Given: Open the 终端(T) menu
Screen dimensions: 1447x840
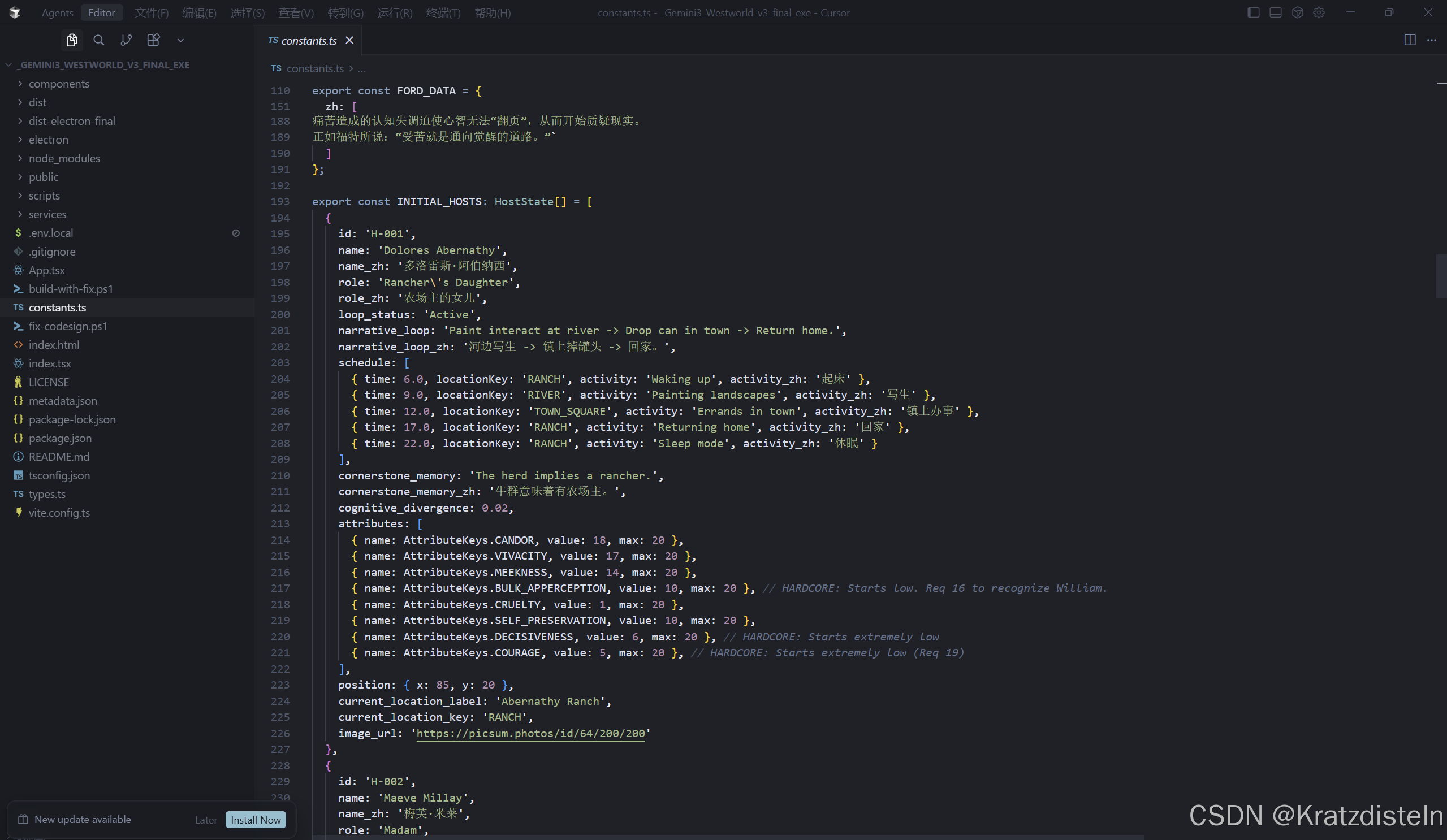Looking at the screenshot, I should pyautogui.click(x=443, y=12).
